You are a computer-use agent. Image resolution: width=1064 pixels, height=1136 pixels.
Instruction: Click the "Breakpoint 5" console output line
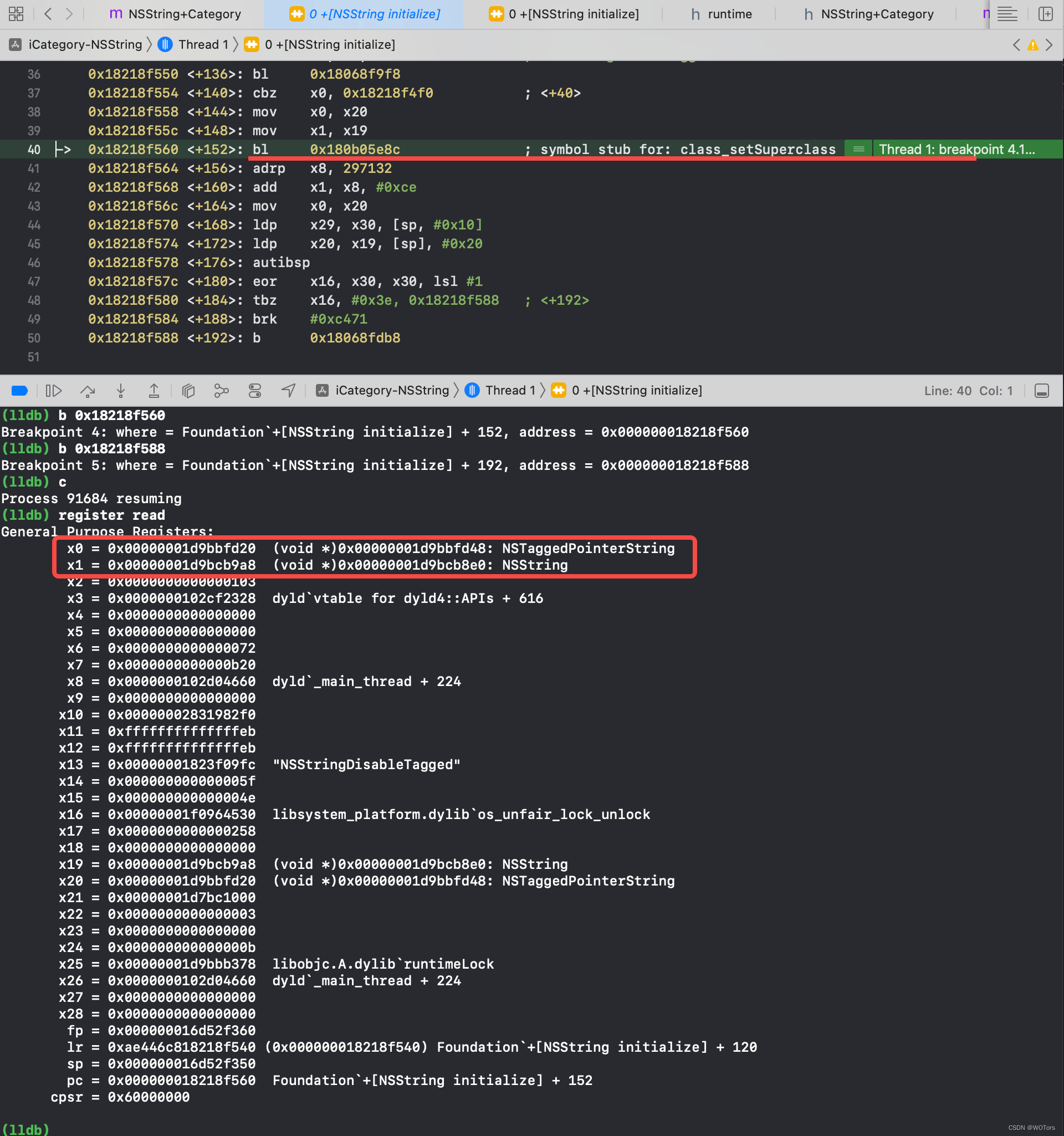375,465
